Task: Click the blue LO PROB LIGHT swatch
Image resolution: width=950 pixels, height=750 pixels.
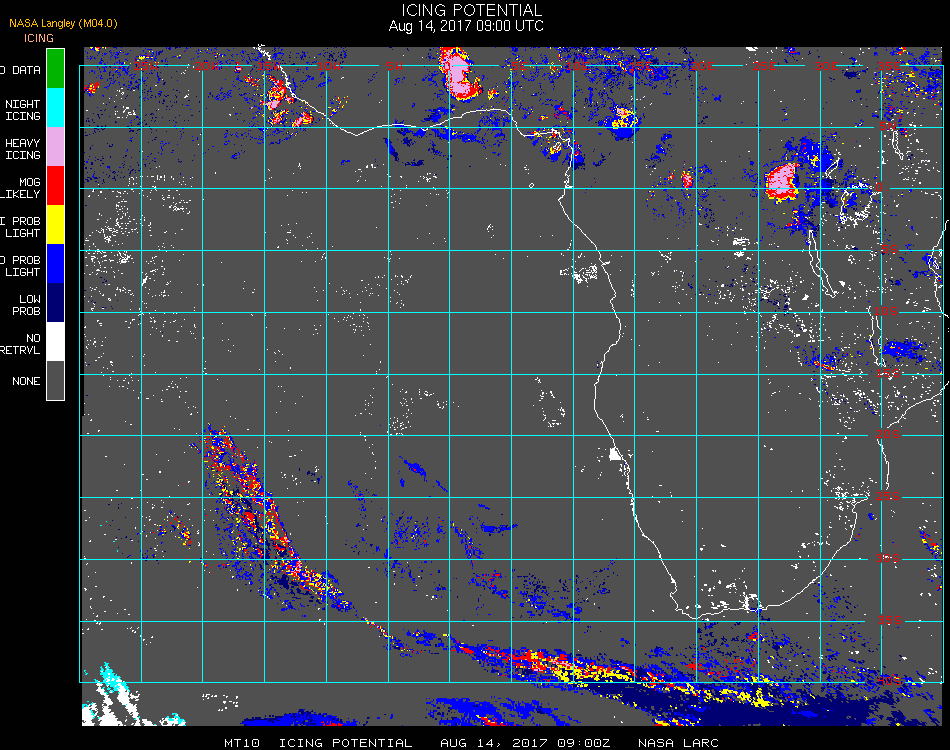Action: (55, 264)
